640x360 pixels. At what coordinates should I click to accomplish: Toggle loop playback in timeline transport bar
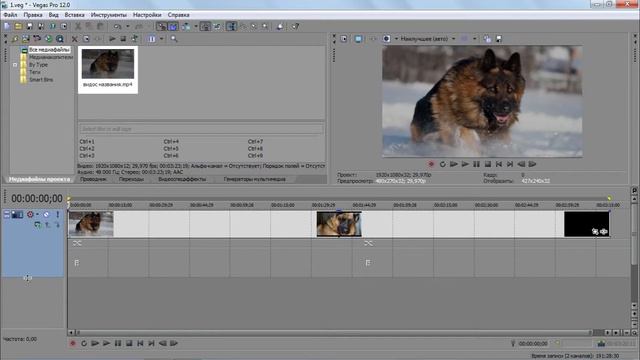point(84,343)
